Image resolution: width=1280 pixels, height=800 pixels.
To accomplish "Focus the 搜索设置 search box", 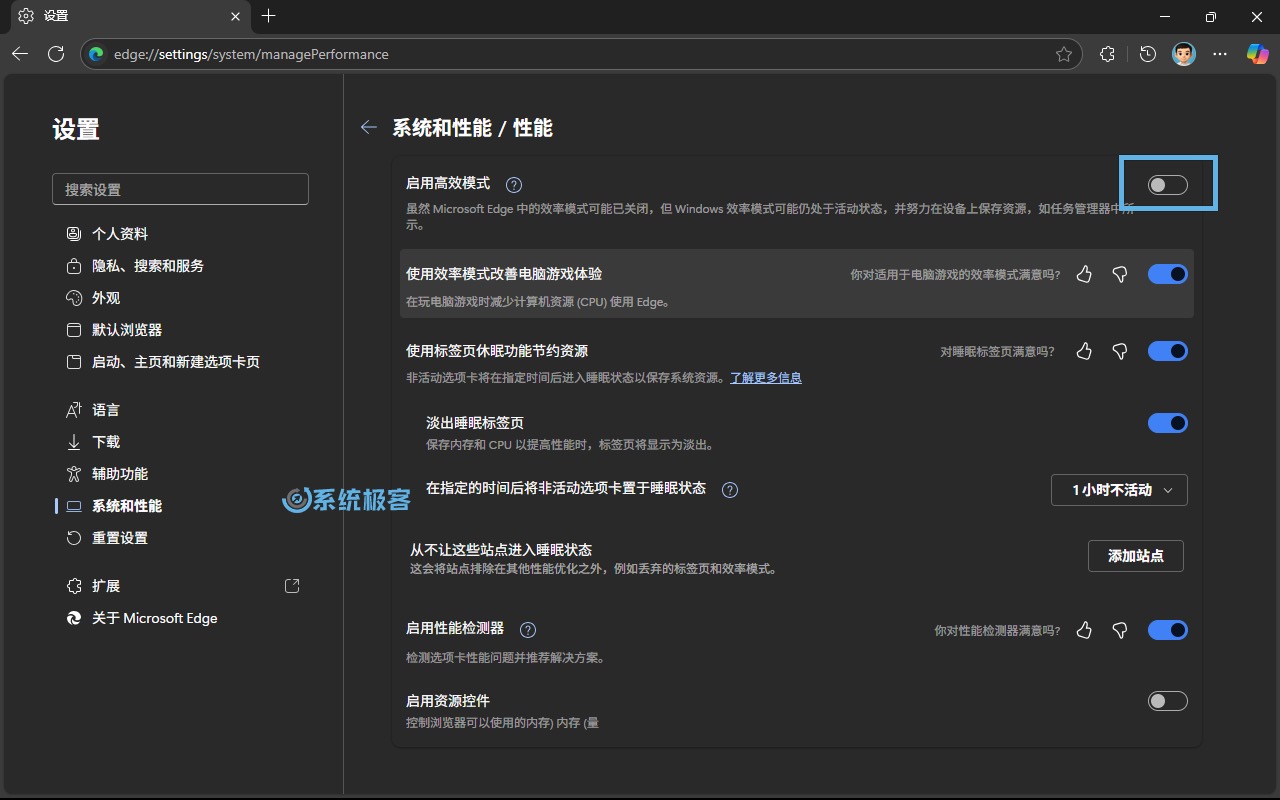I will tap(180, 189).
